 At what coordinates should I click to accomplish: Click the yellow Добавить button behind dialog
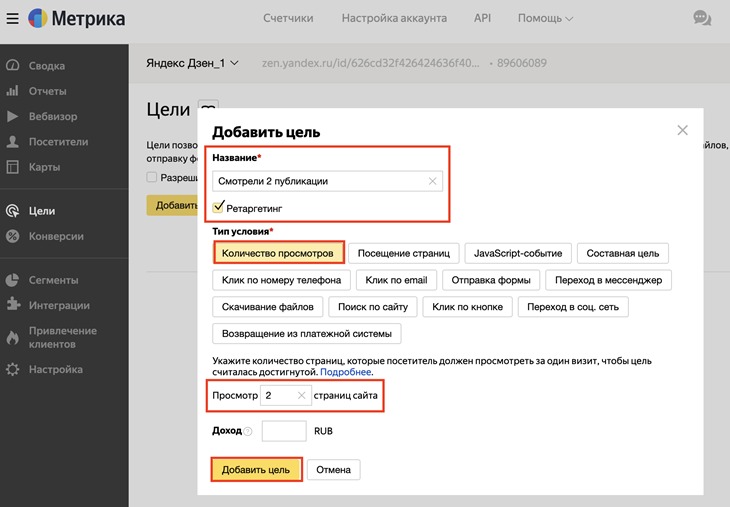[x=172, y=205]
